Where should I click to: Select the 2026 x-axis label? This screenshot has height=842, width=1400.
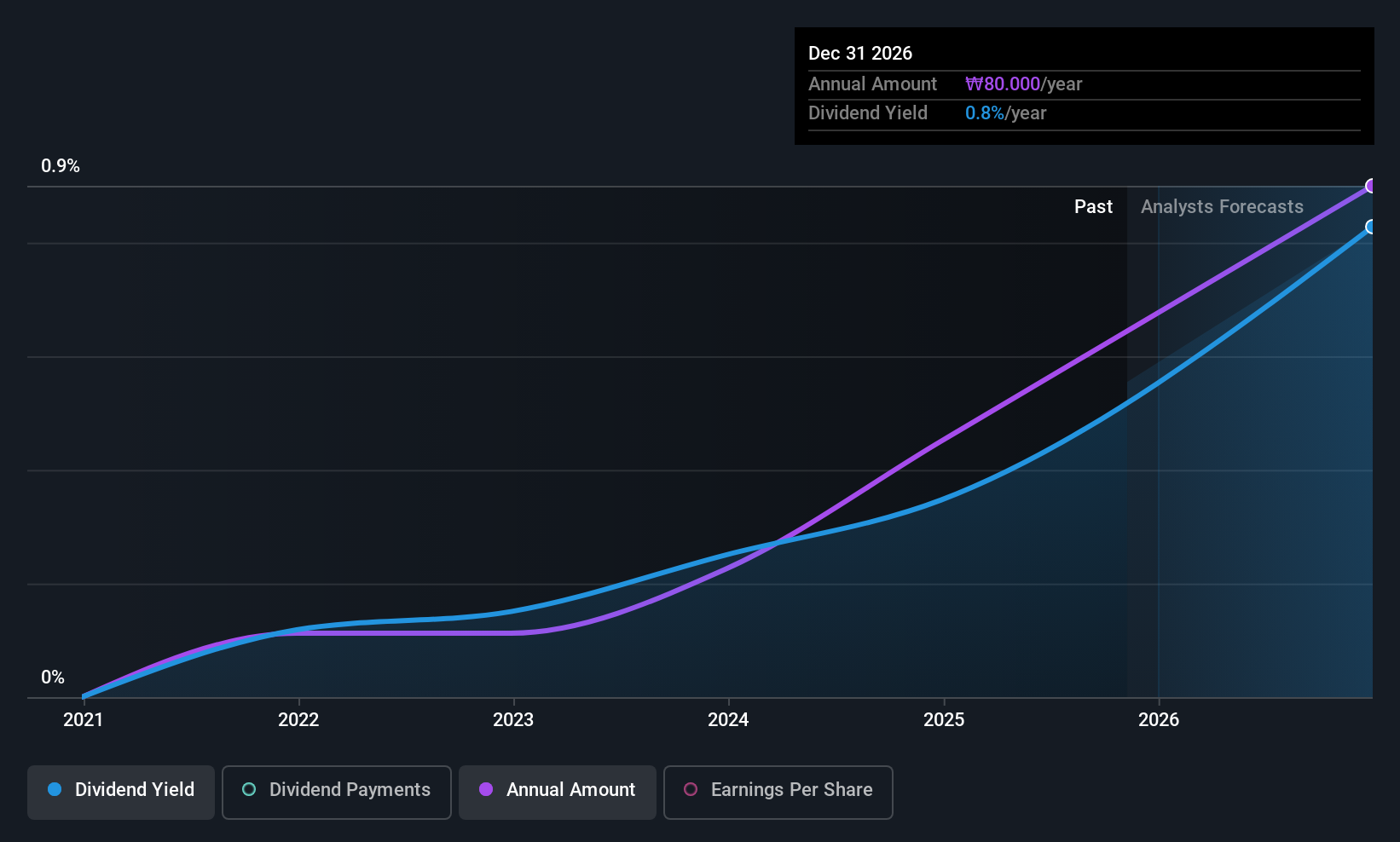click(1159, 720)
